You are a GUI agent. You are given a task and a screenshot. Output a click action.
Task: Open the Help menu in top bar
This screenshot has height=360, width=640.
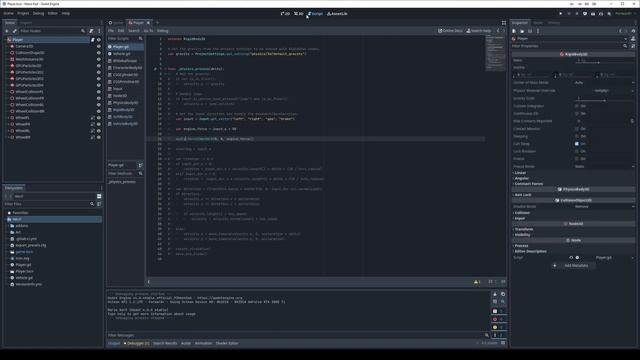coord(66,13)
